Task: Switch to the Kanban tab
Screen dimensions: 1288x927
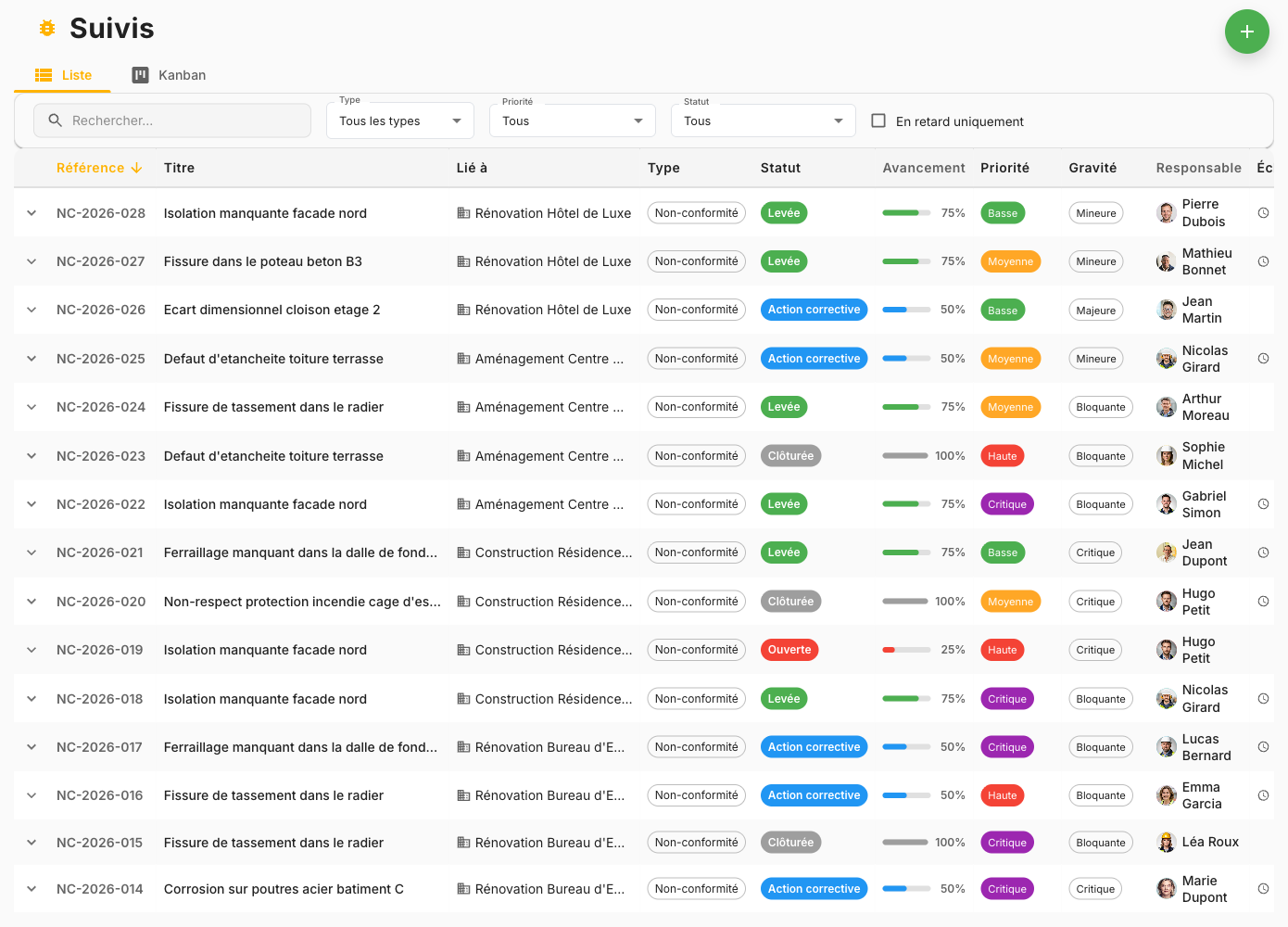Action: pos(169,75)
